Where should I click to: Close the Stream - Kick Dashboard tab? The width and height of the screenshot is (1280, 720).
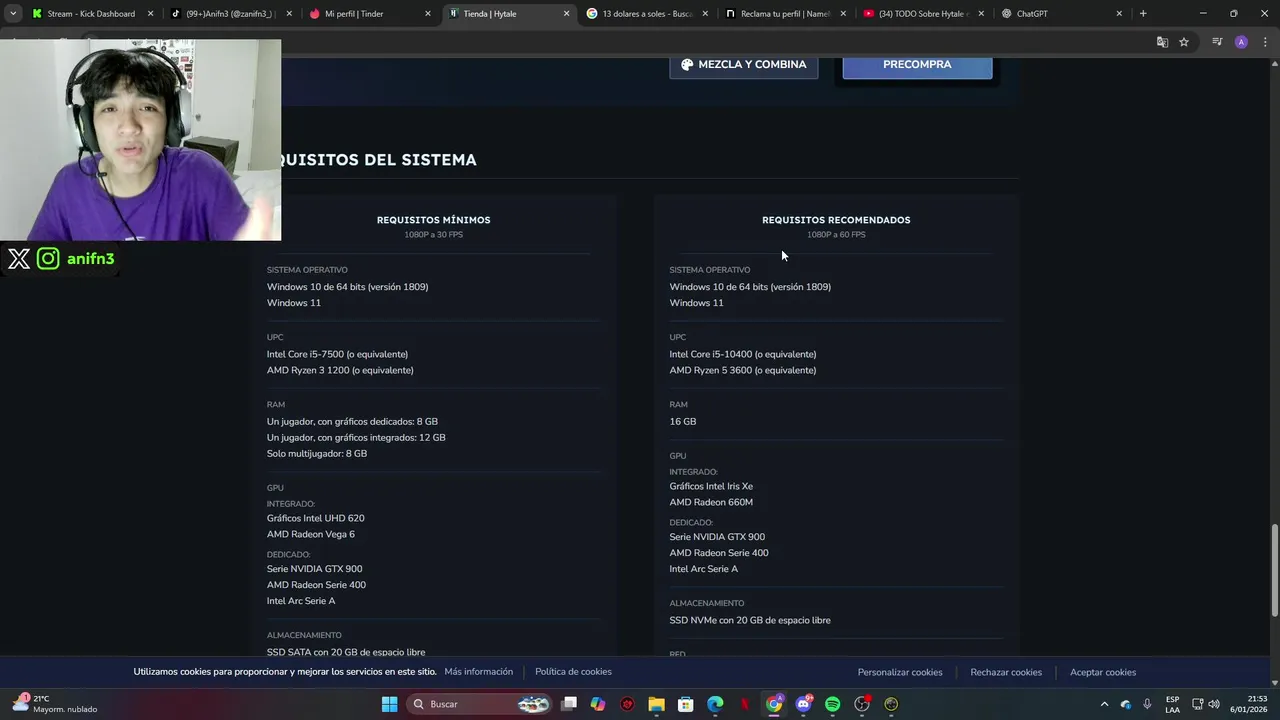pos(150,14)
